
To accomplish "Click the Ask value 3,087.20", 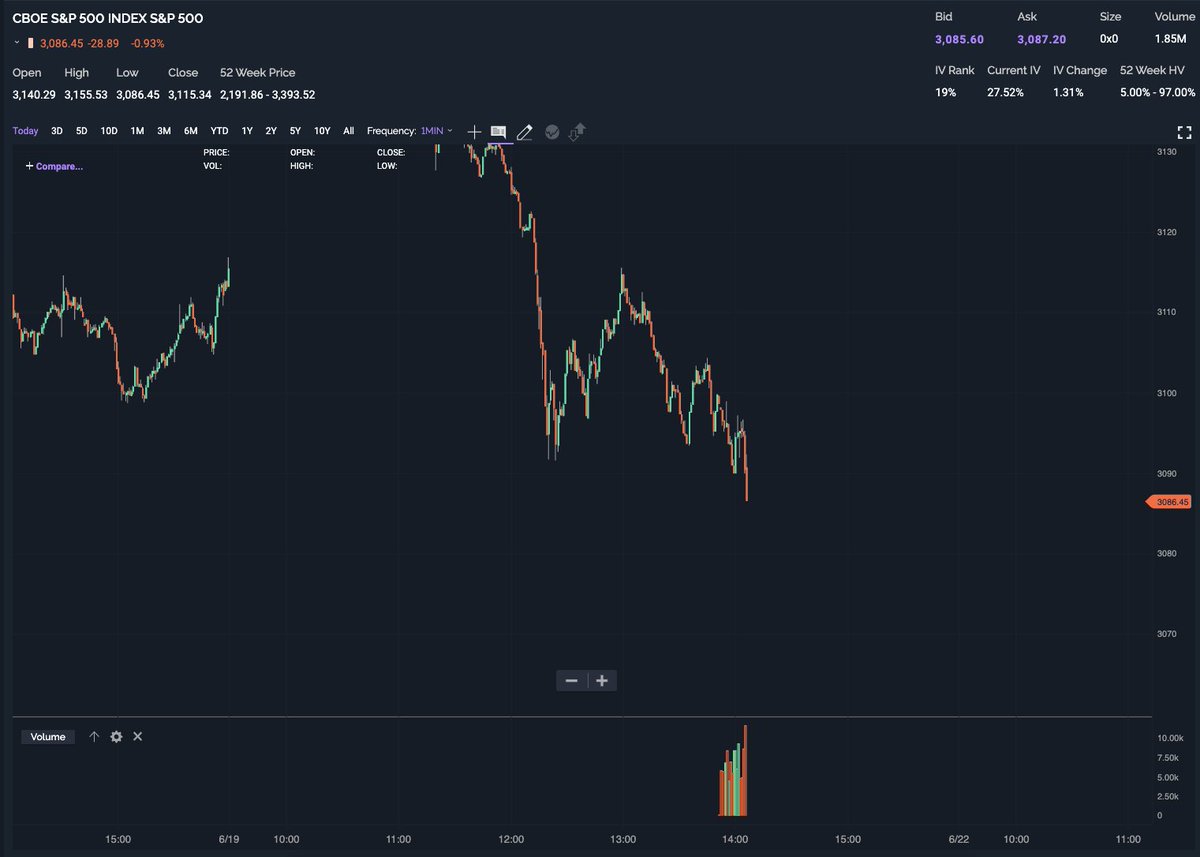I will (1042, 39).
